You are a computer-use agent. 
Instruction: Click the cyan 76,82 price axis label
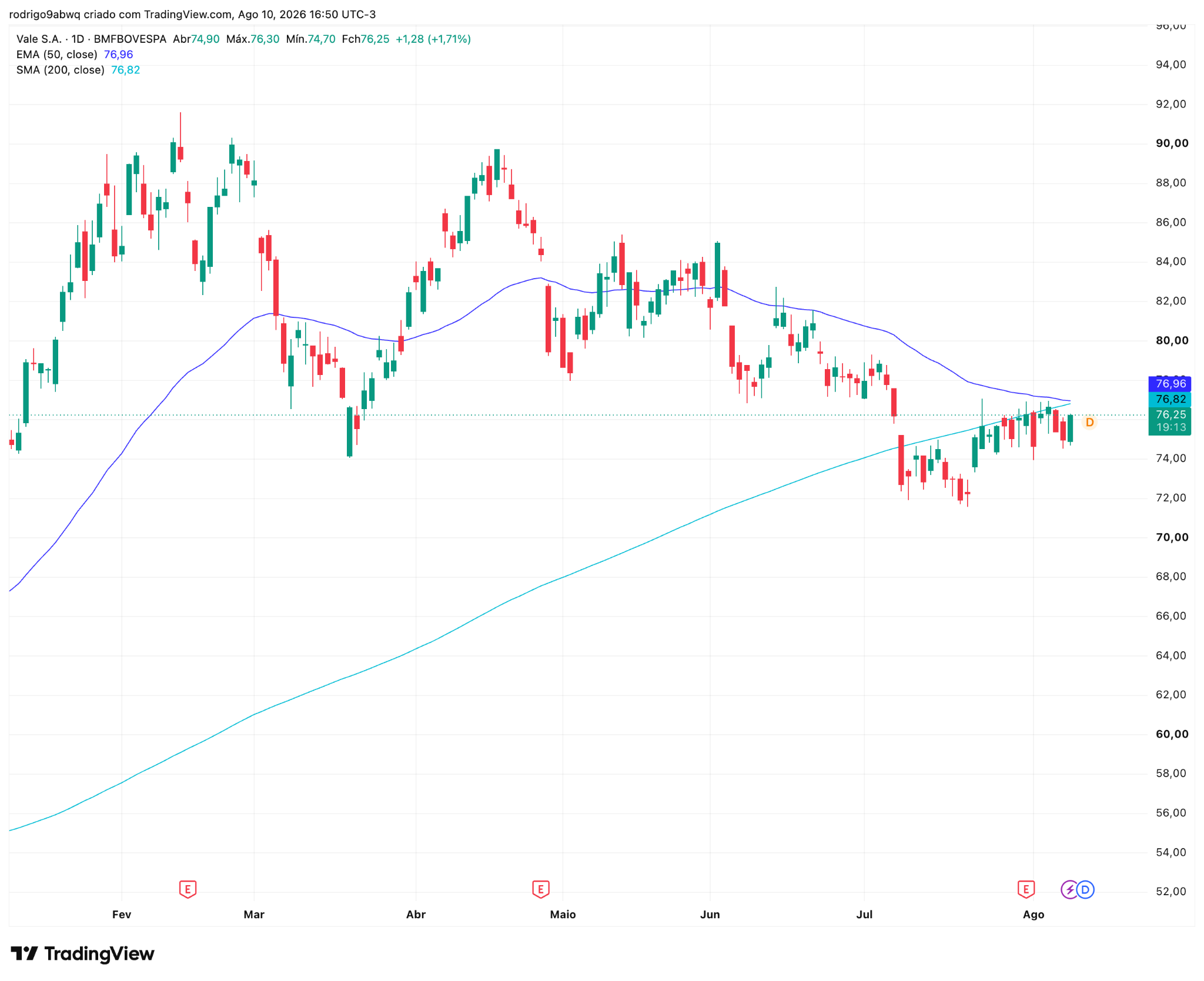point(1170,399)
